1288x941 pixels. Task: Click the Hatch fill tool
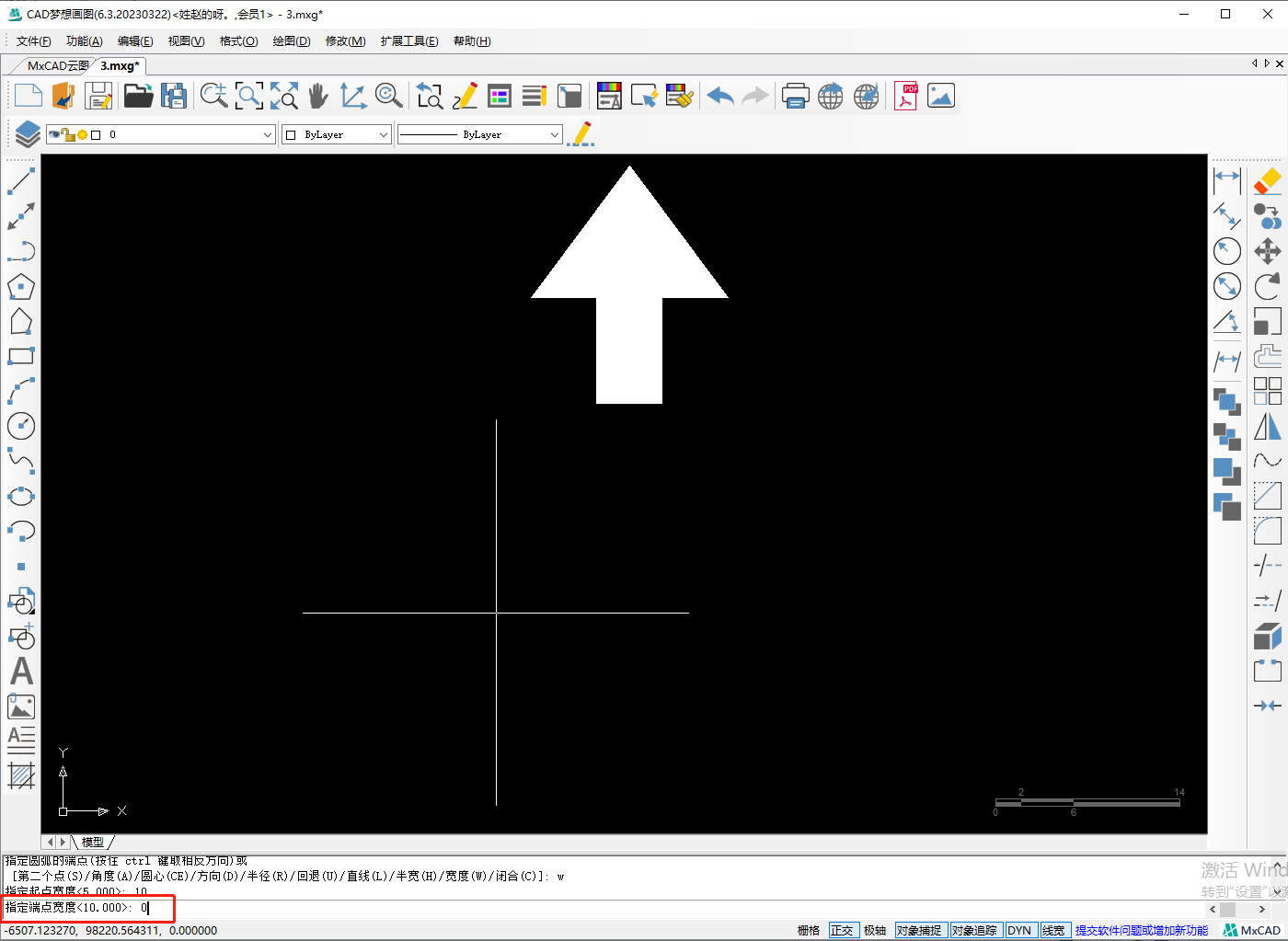click(x=21, y=775)
